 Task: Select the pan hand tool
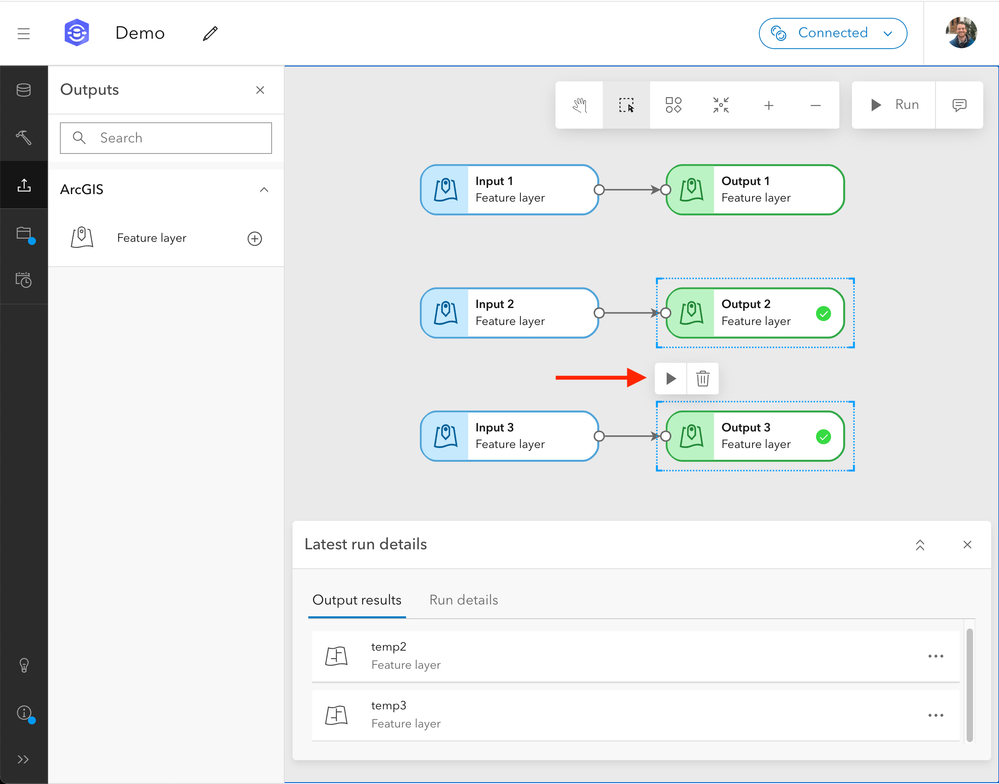(x=579, y=105)
